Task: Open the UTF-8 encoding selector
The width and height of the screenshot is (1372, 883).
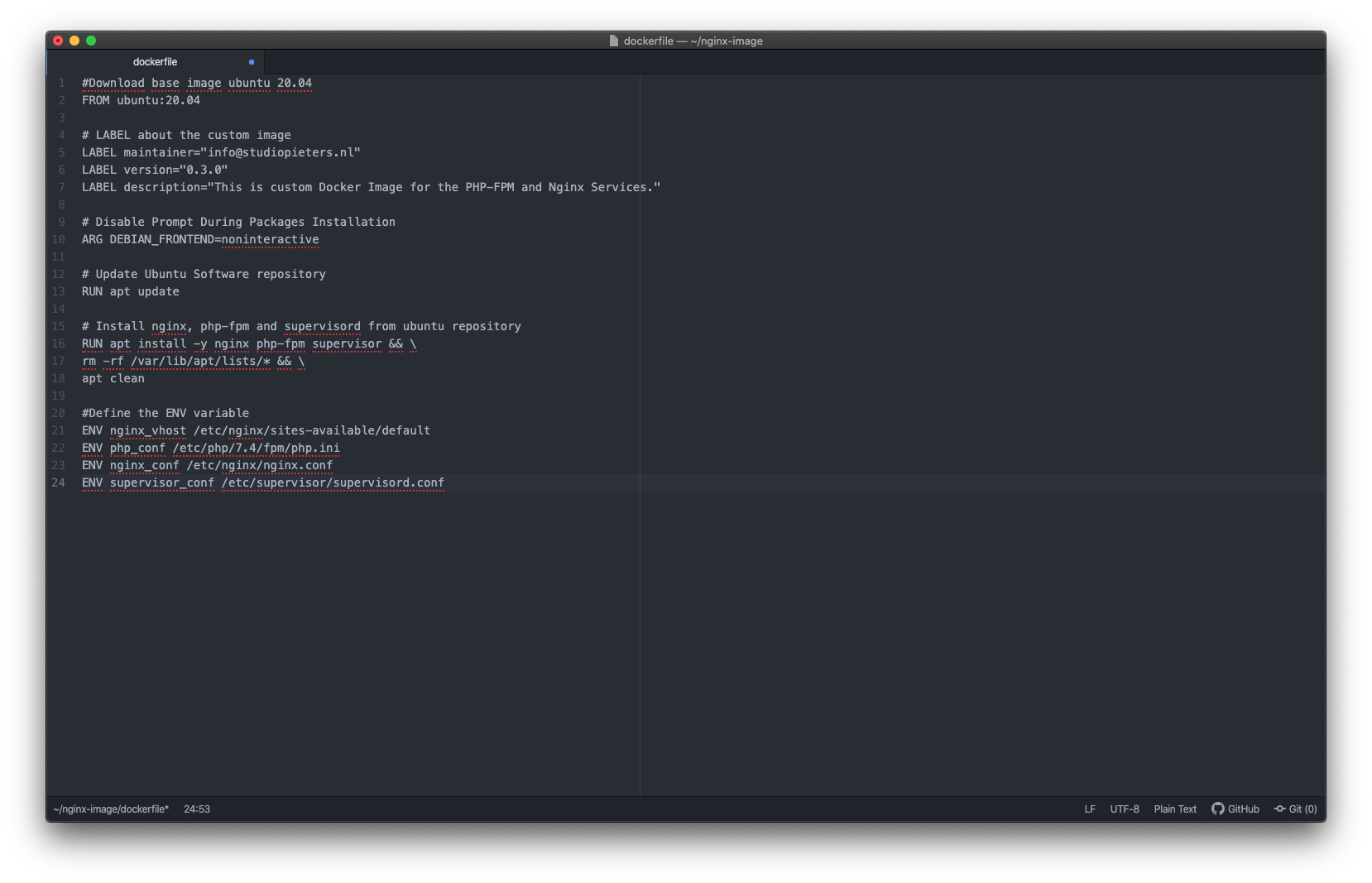Action: pyautogui.click(x=1125, y=809)
